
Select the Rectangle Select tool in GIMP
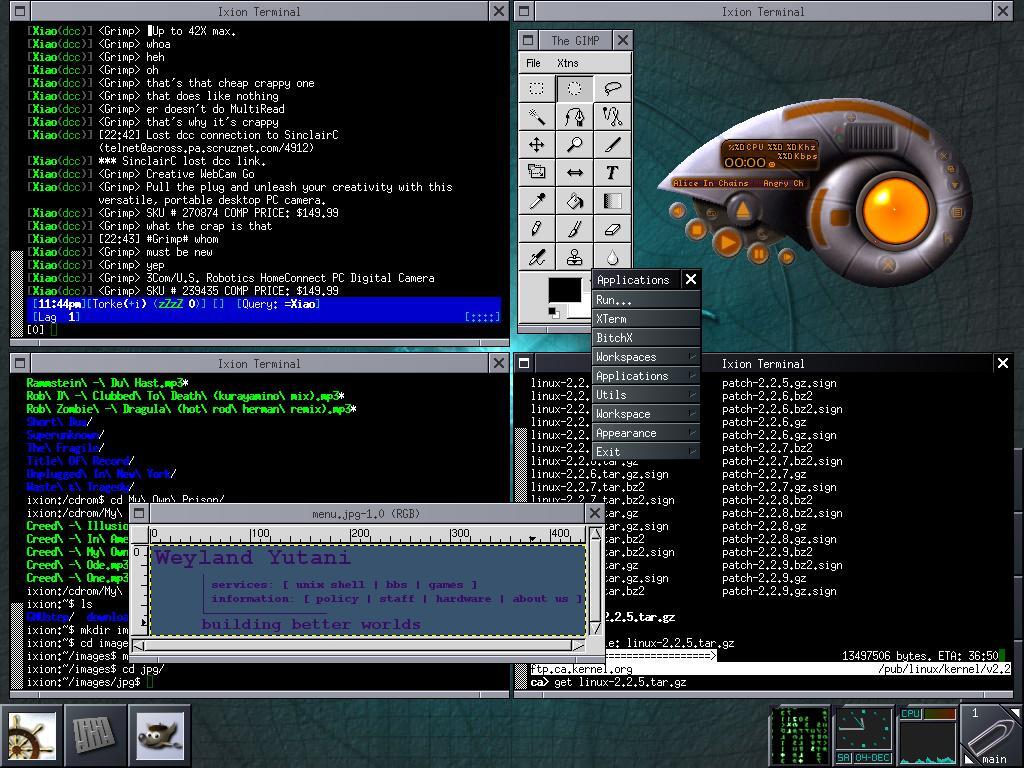point(537,88)
